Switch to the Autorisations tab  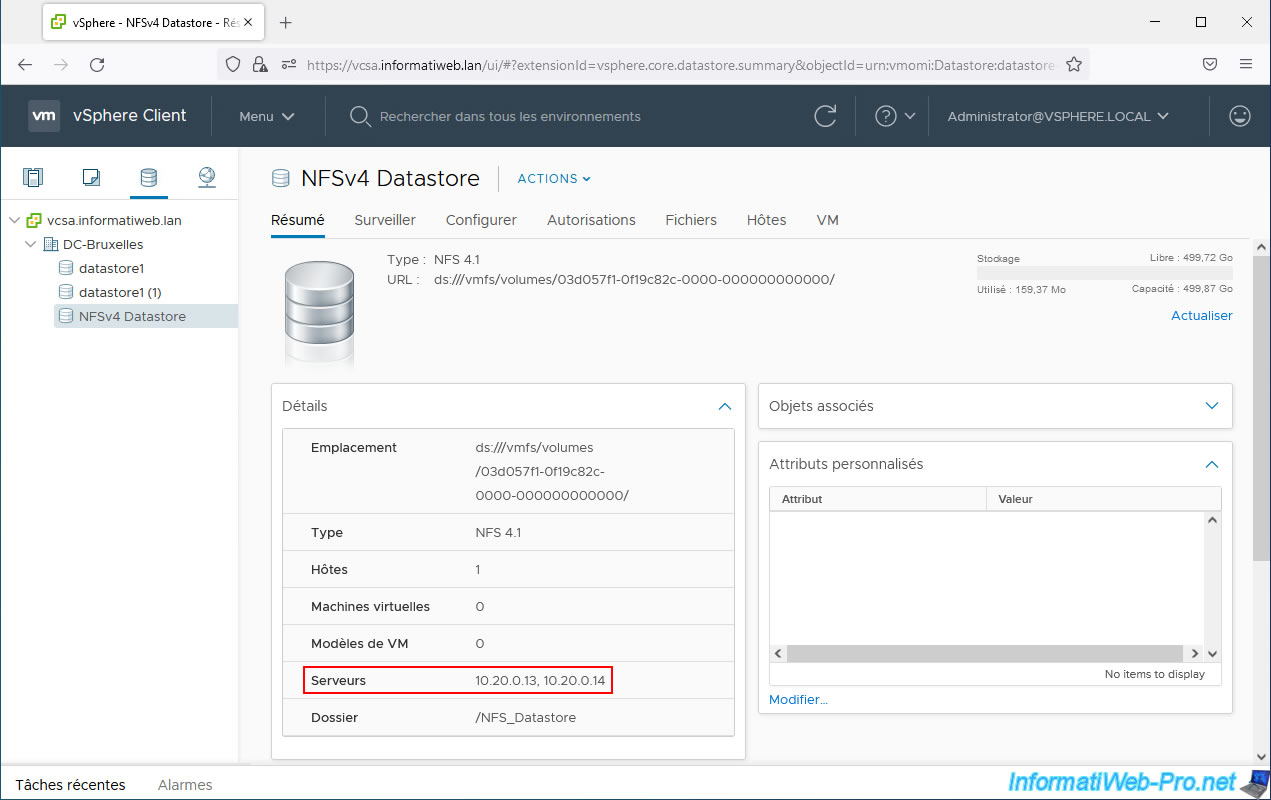(x=591, y=220)
